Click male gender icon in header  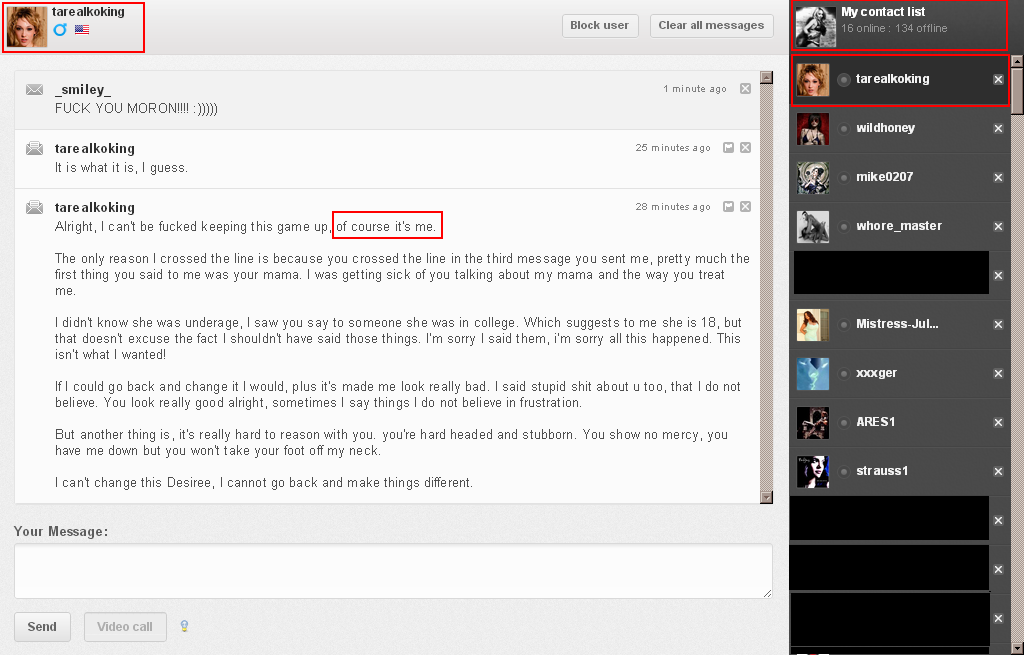60,29
